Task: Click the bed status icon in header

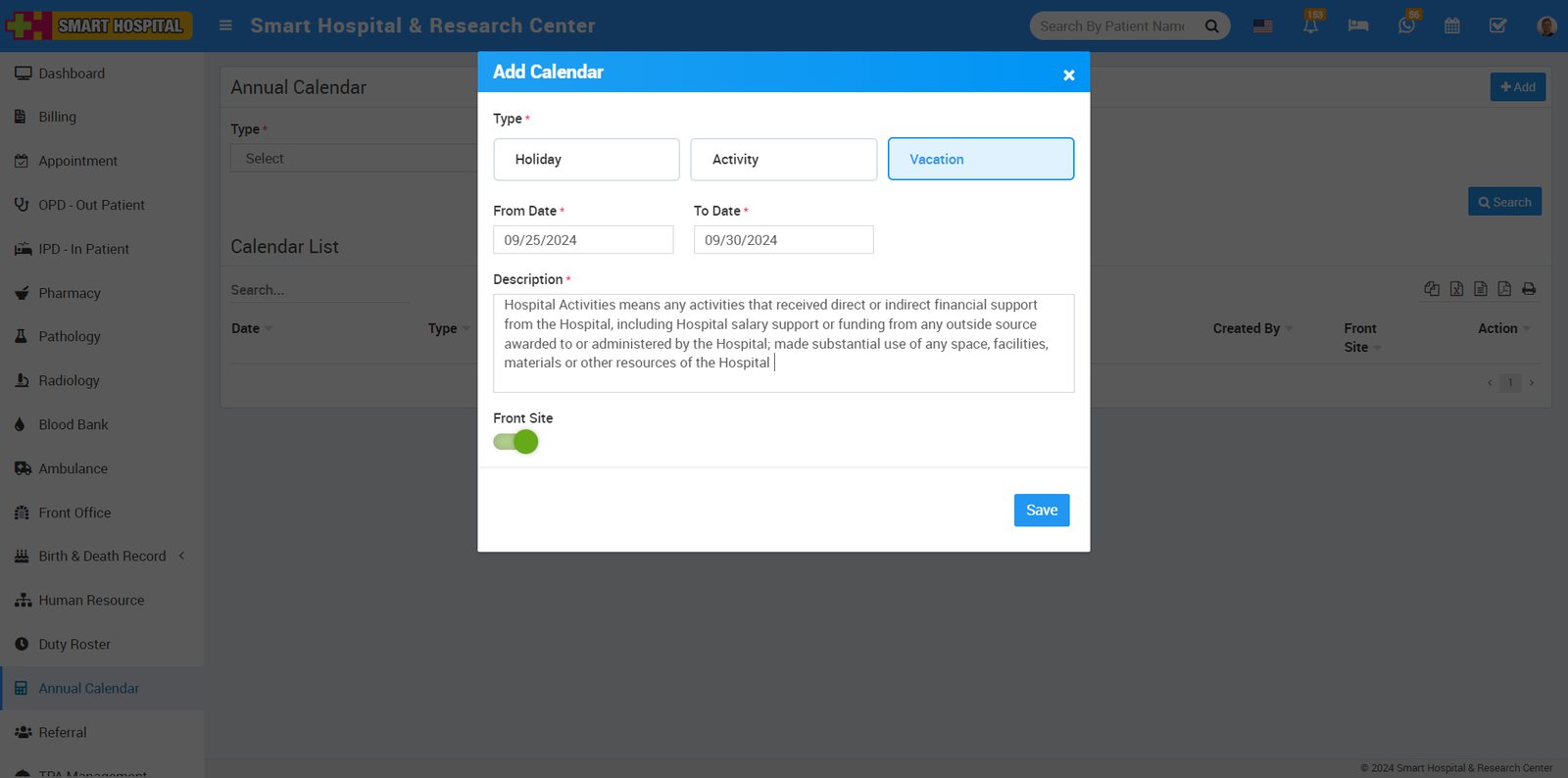Action: [1358, 26]
